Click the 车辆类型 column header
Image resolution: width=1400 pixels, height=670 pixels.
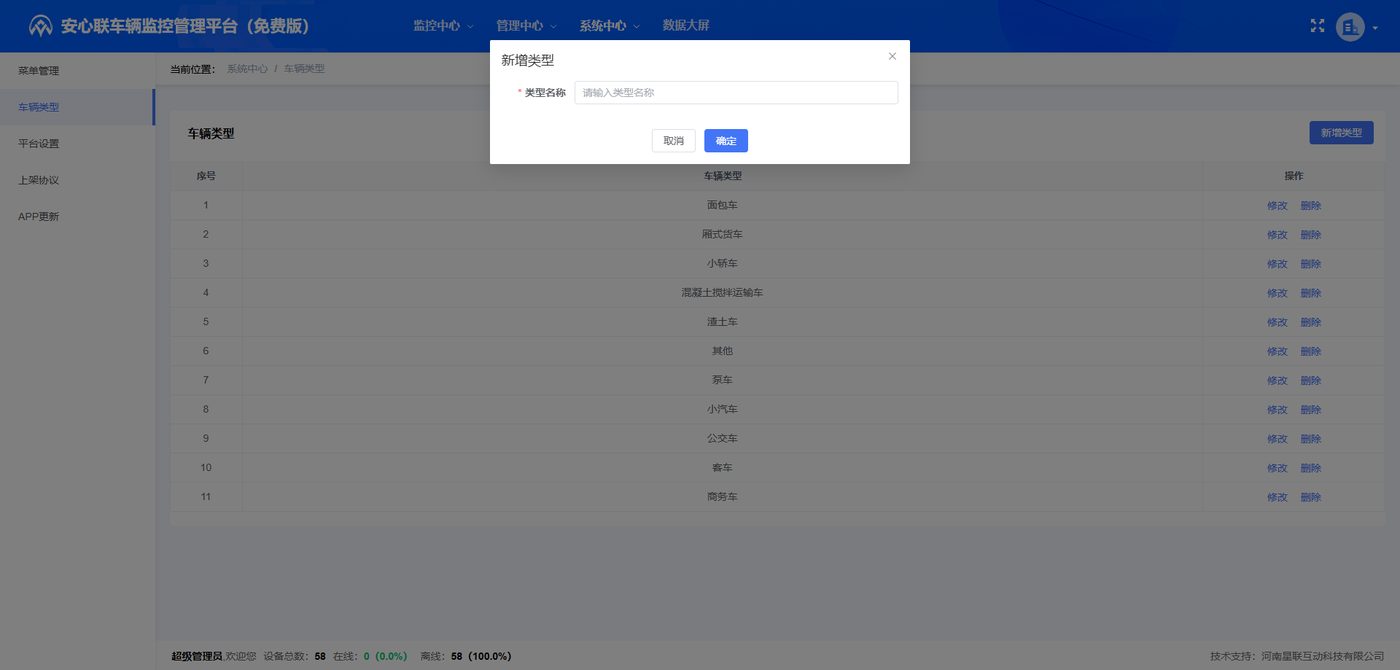click(722, 176)
